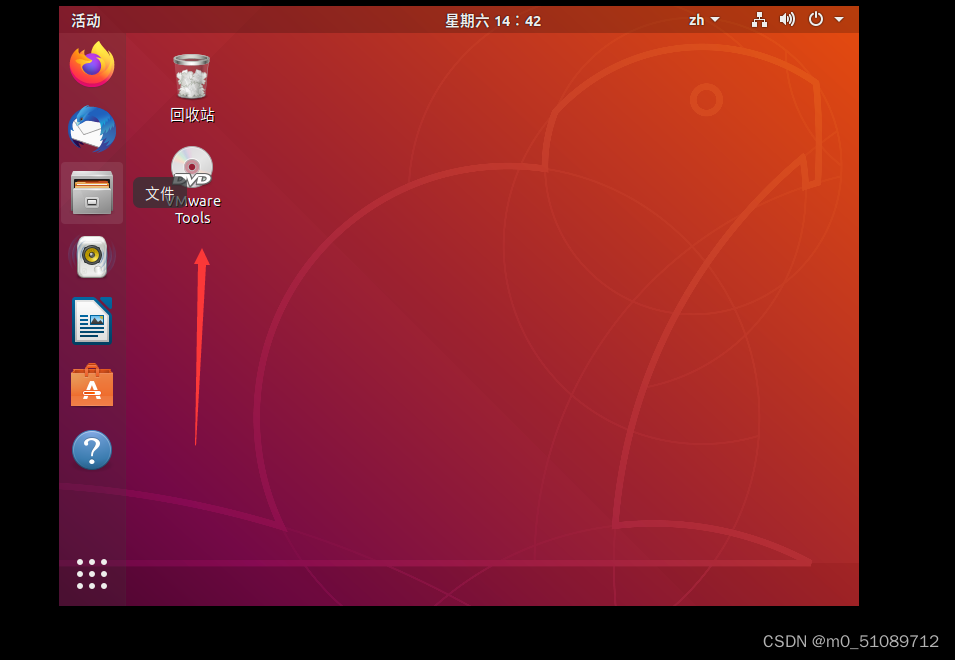
Task: Launch Firefox from the dock
Action: coord(92,65)
